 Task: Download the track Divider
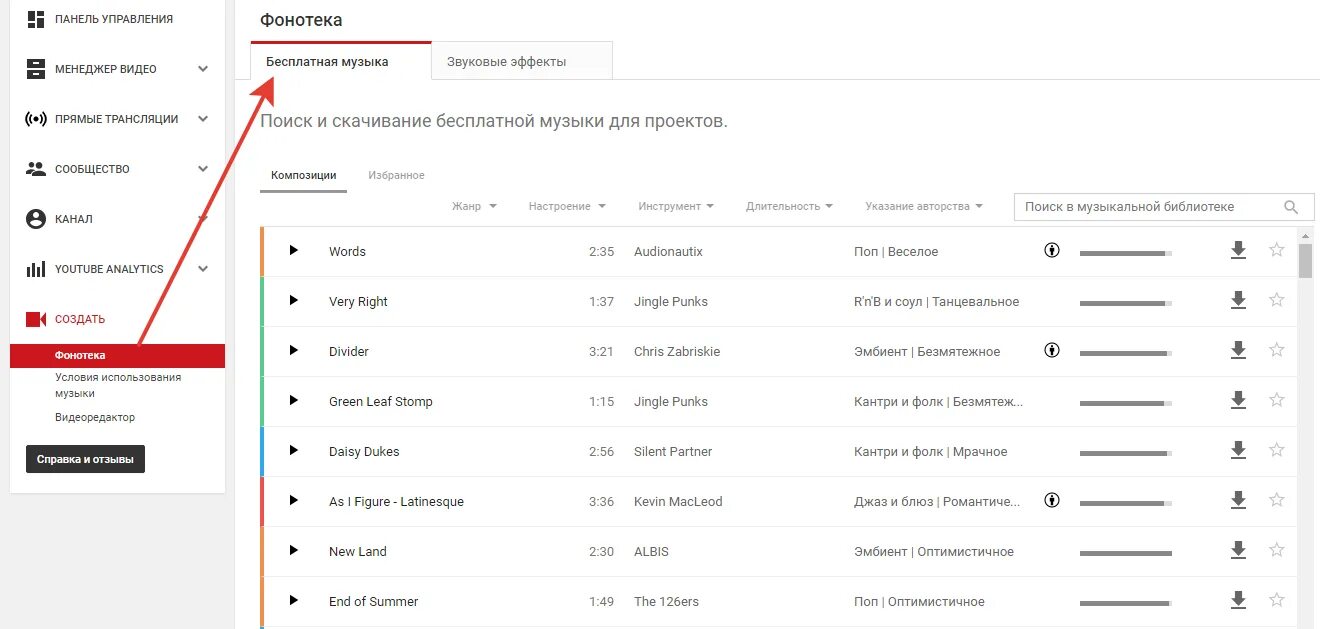[1238, 350]
